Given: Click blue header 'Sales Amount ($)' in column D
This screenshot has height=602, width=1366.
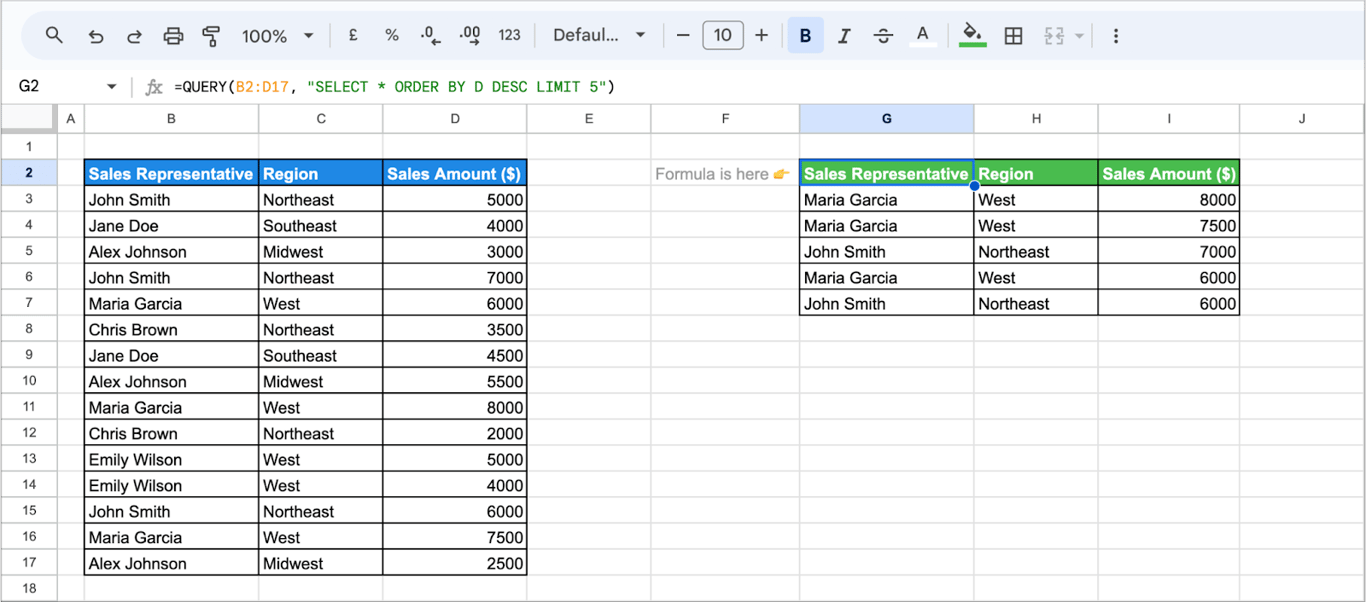Looking at the screenshot, I should click(x=455, y=173).
